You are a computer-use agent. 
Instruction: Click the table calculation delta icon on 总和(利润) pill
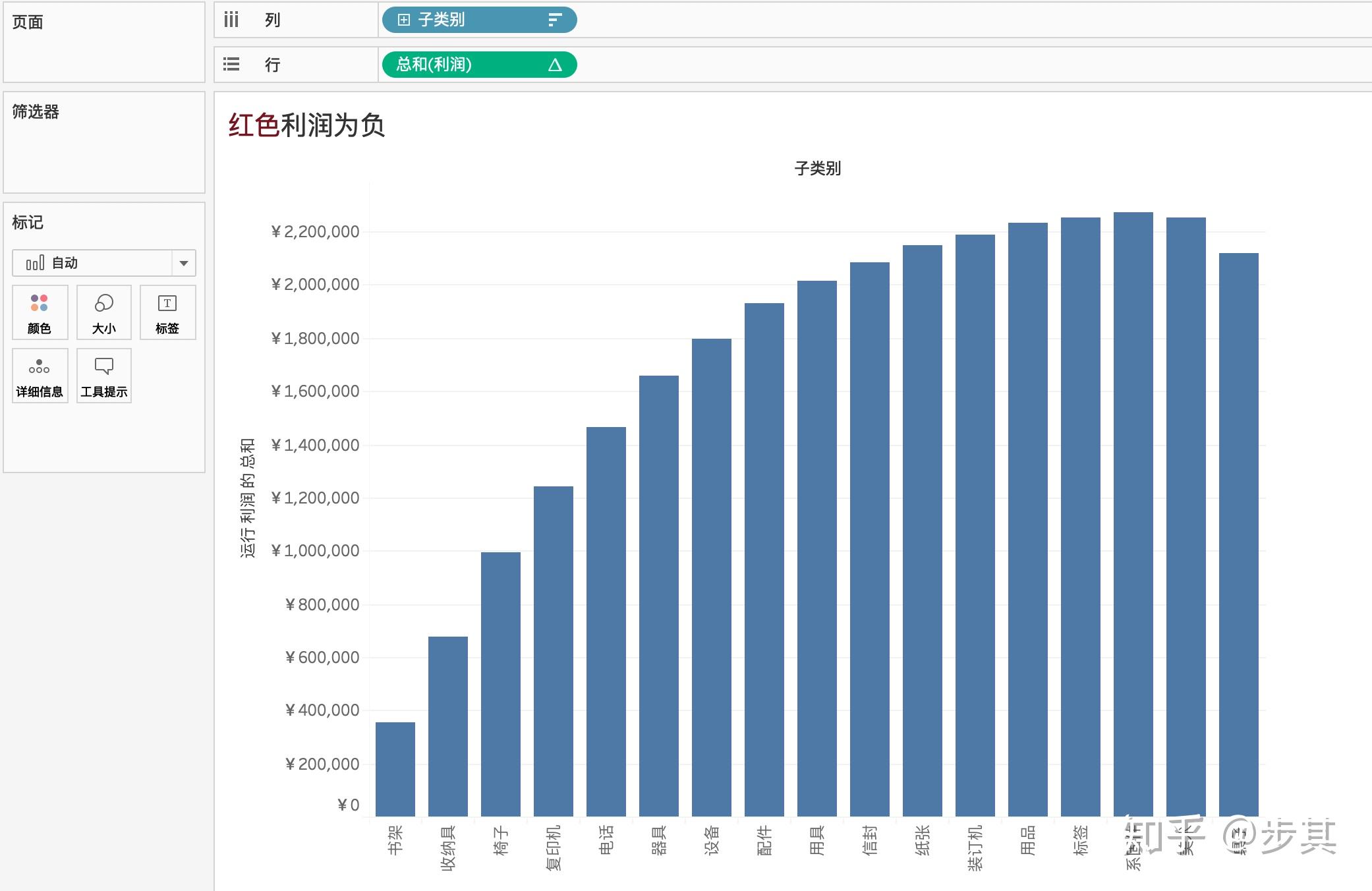tap(555, 65)
